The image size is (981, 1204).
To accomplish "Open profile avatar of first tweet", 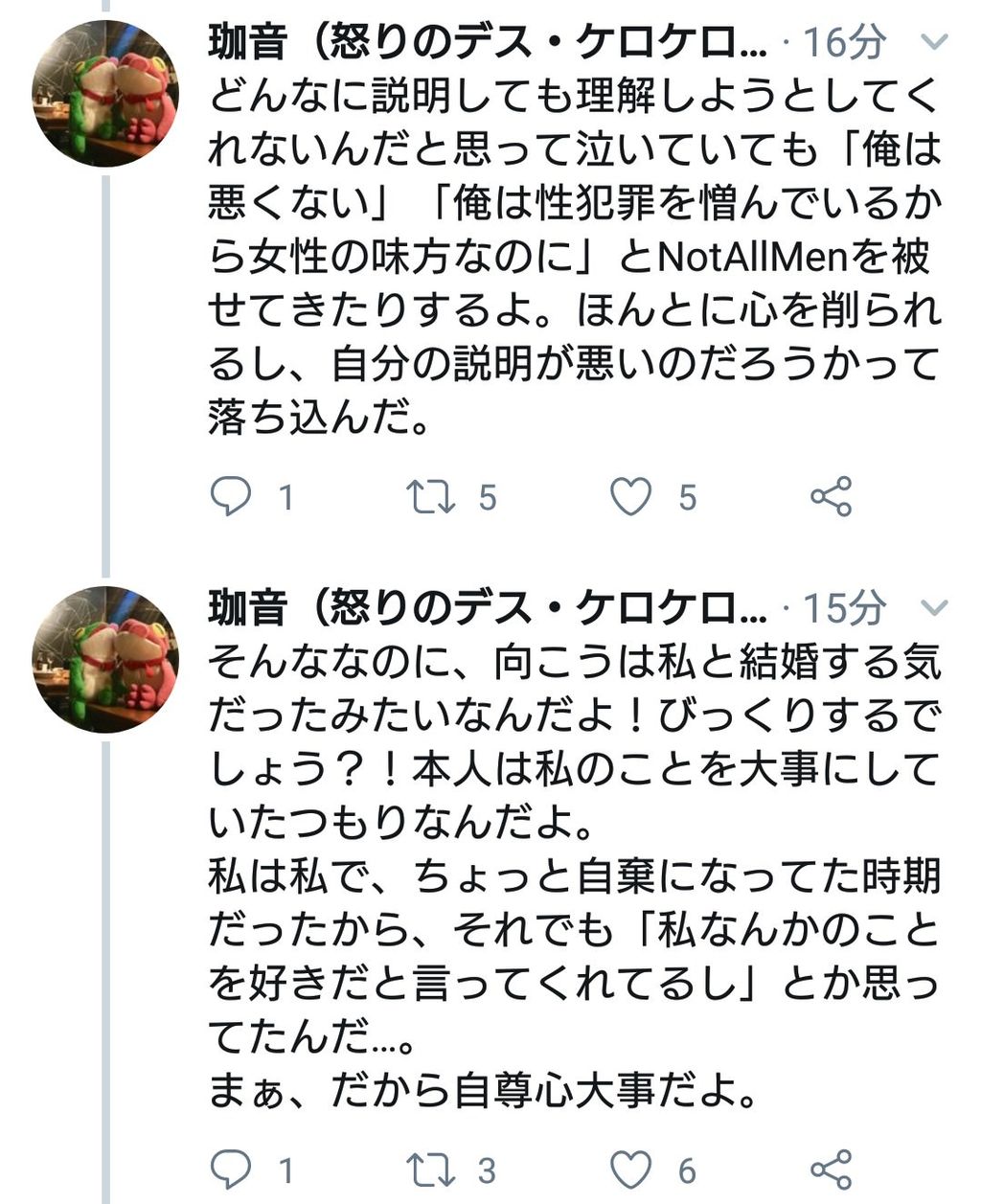I will coord(105,93).
